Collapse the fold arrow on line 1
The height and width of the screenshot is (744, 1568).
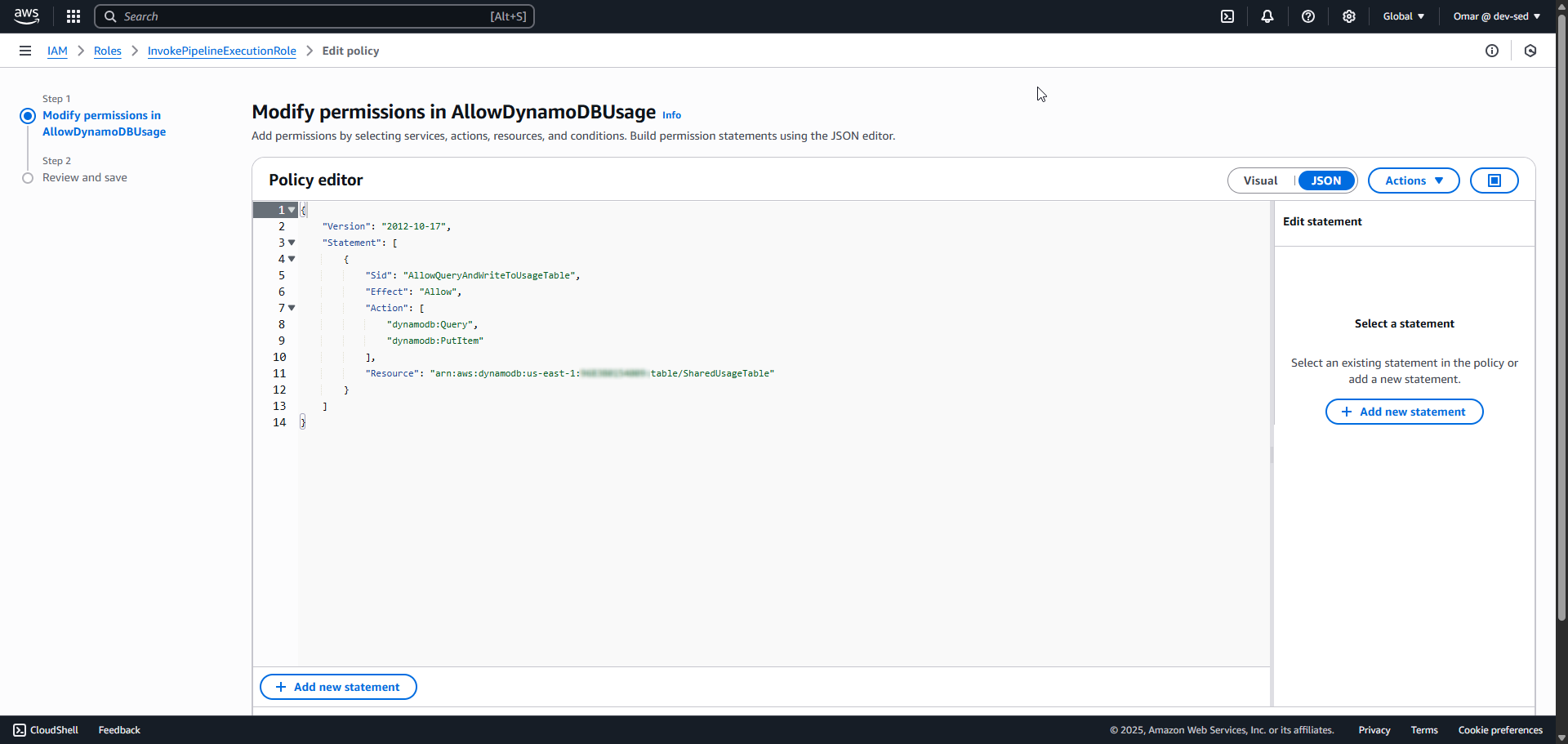coord(292,210)
